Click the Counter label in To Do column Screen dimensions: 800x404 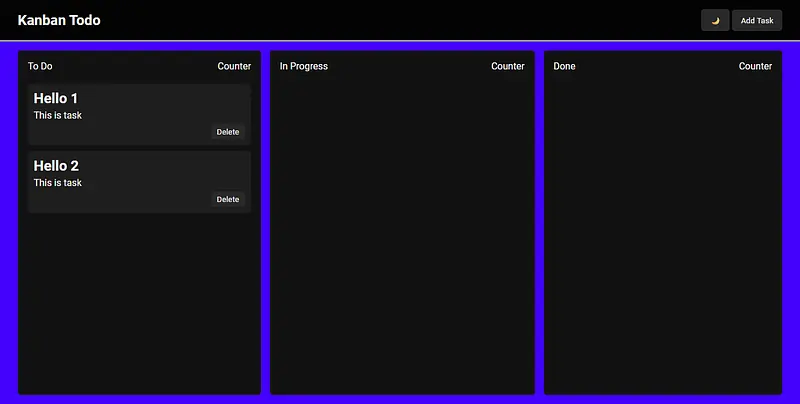pyautogui.click(x=234, y=66)
